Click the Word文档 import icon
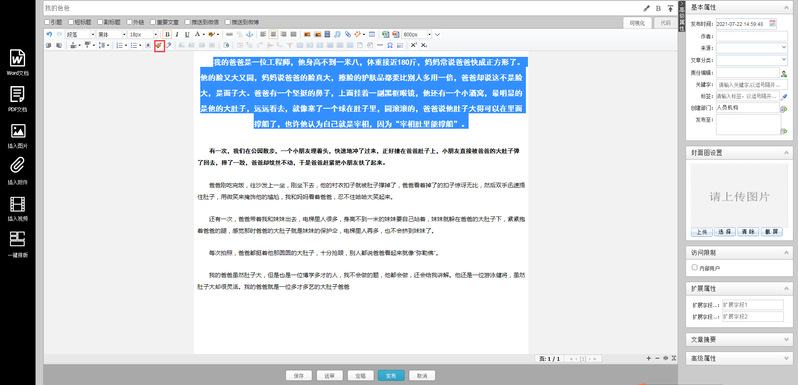798x385 pixels. pyautogui.click(x=18, y=58)
